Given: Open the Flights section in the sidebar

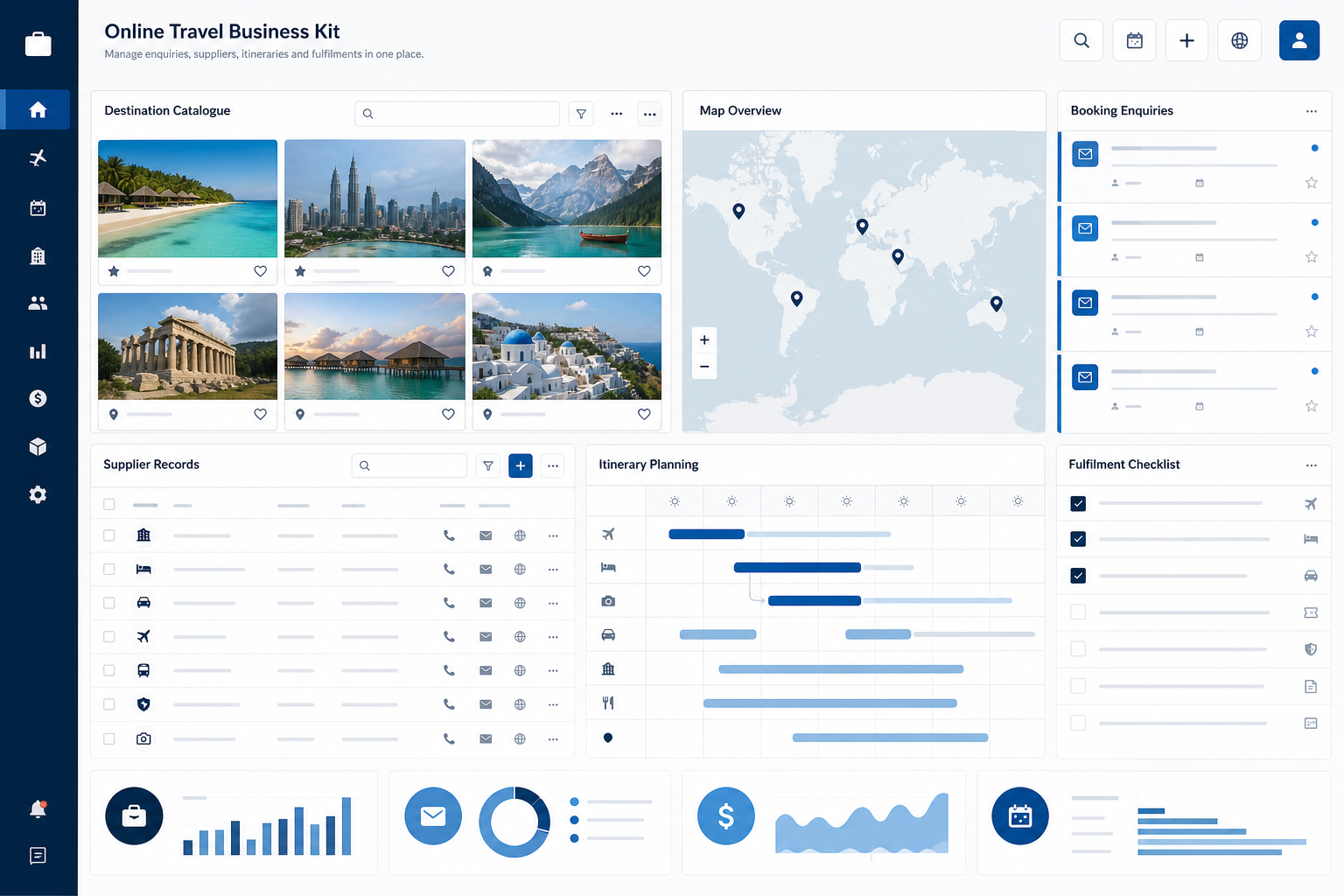Looking at the screenshot, I should tap(38, 157).
